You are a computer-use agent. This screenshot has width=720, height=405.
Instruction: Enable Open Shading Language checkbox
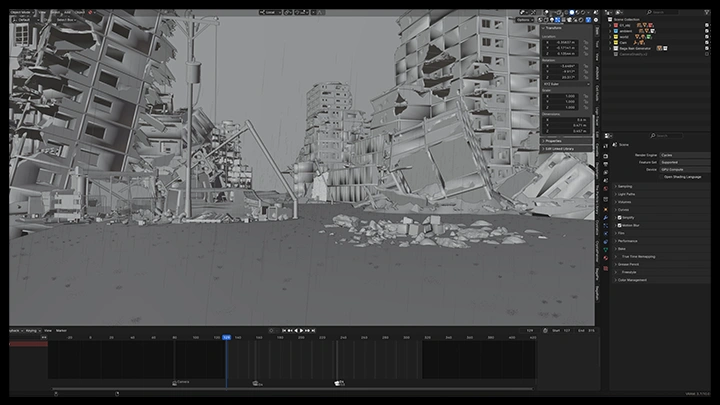coord(662,177)
